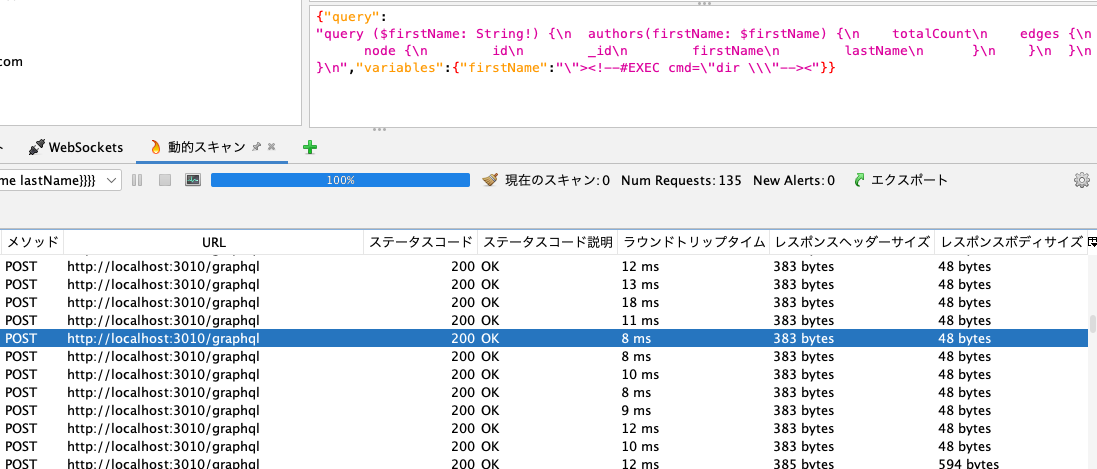Click the green export arrow icon
This screenshot has height=469, width=1097.
click(x=860, y=181)
